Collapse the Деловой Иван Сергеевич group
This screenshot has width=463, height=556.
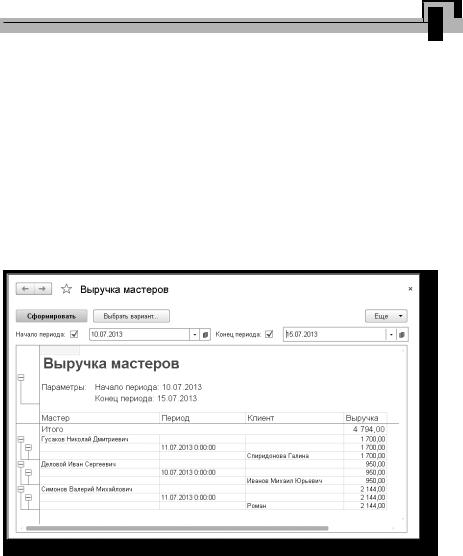(21, 464)
